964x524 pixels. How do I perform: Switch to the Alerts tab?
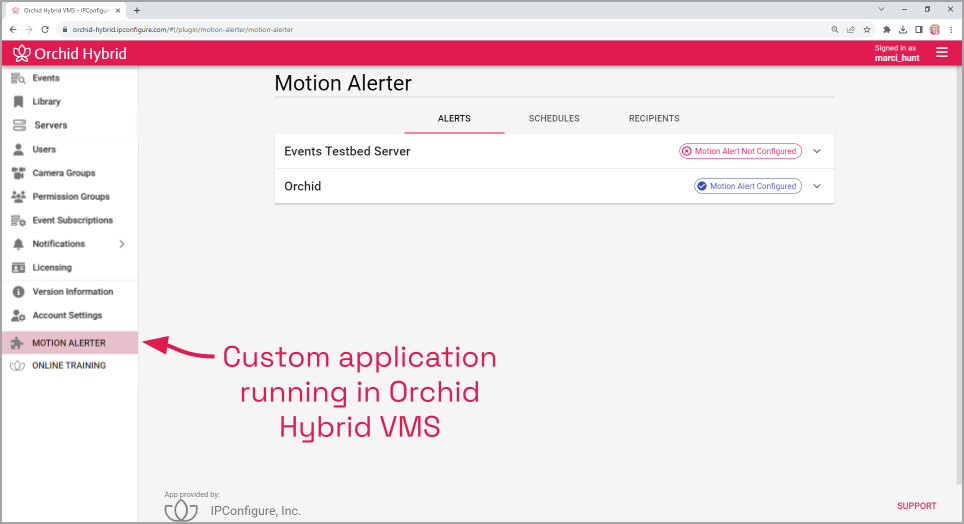(454, 119)
